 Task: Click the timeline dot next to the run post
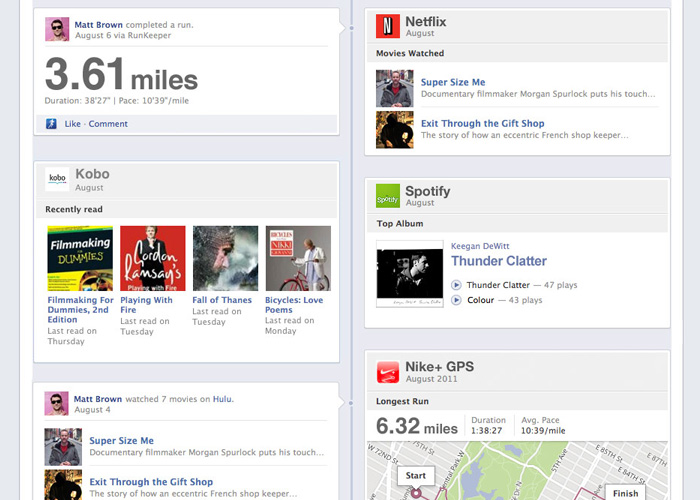coord(351,28)
